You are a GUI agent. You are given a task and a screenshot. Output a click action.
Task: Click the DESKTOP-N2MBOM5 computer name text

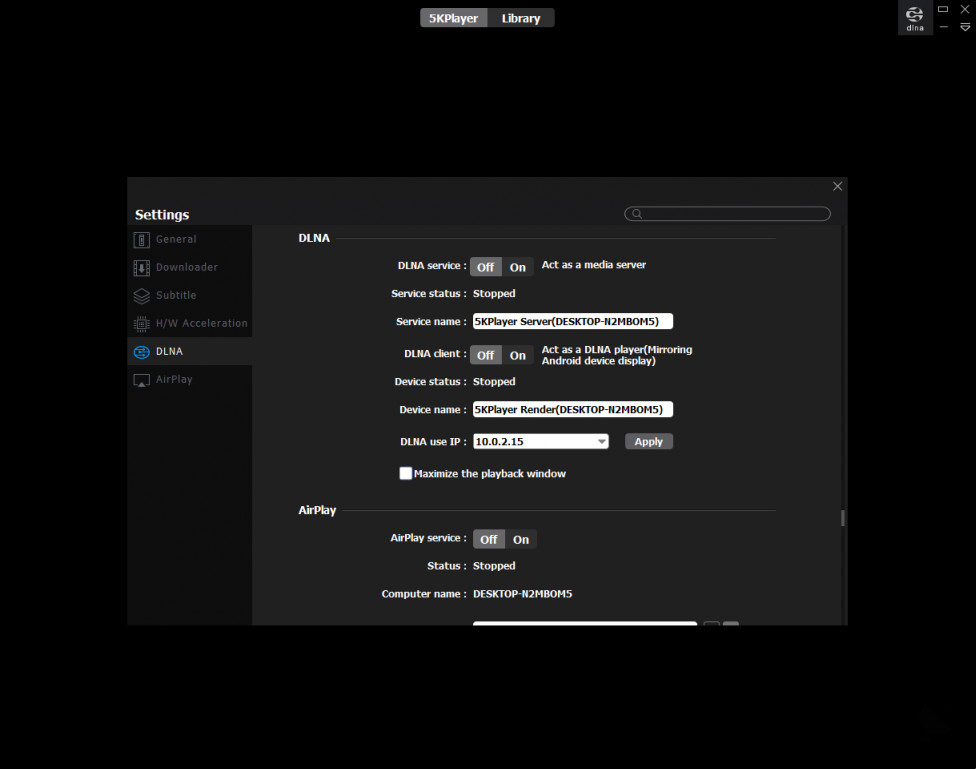(x=522, y=593)
